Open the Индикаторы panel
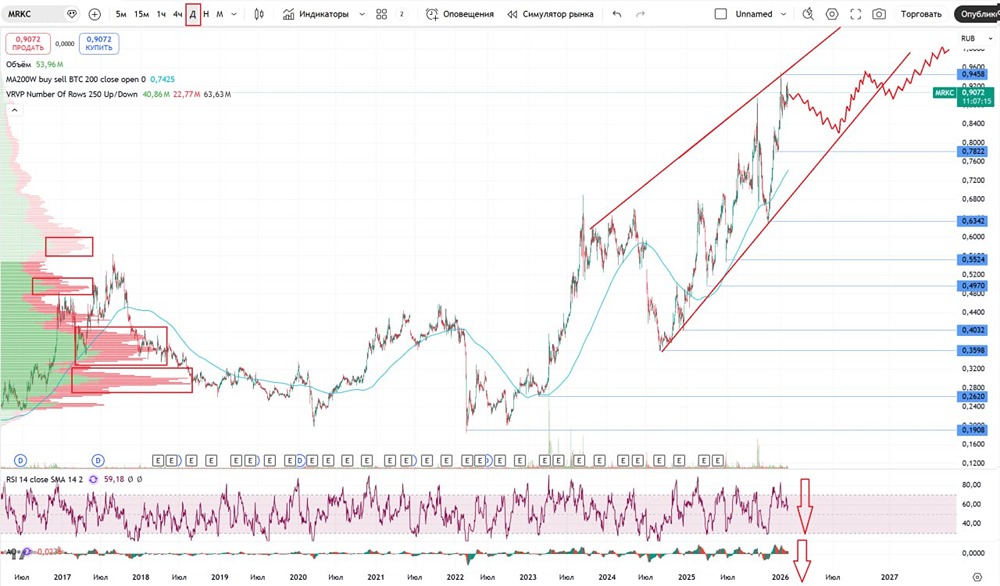The height and width of the screenshot is (586, 1000). 316,14
